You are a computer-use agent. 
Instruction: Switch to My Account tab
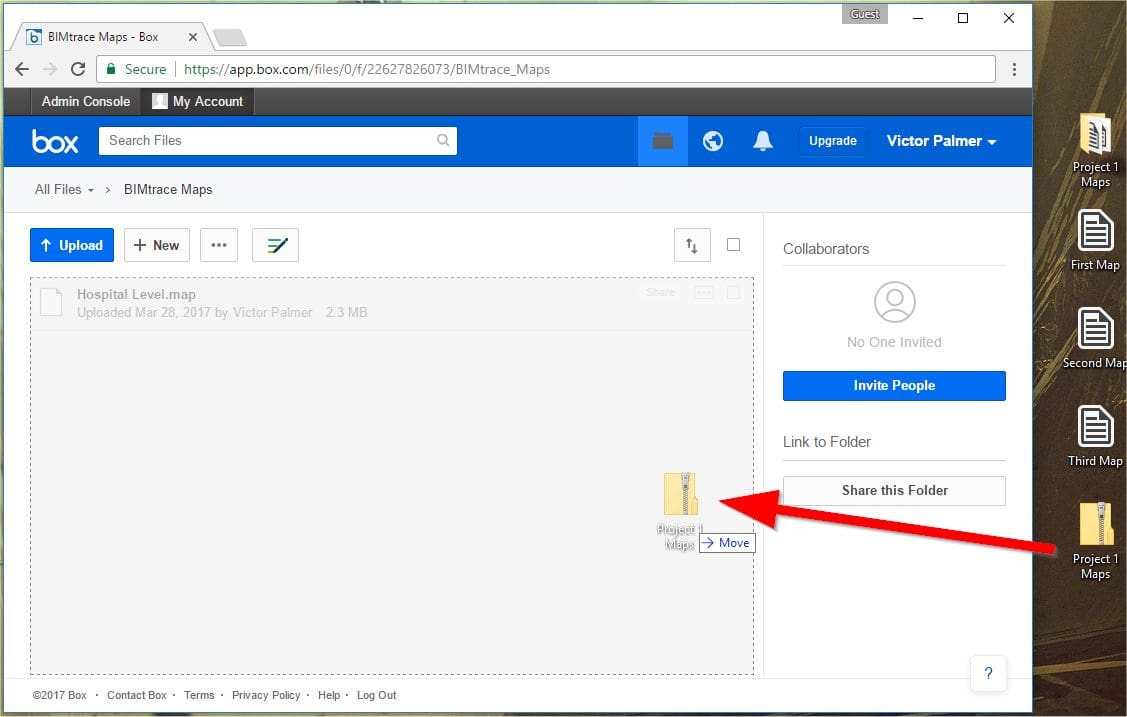[x=197, y=101]
